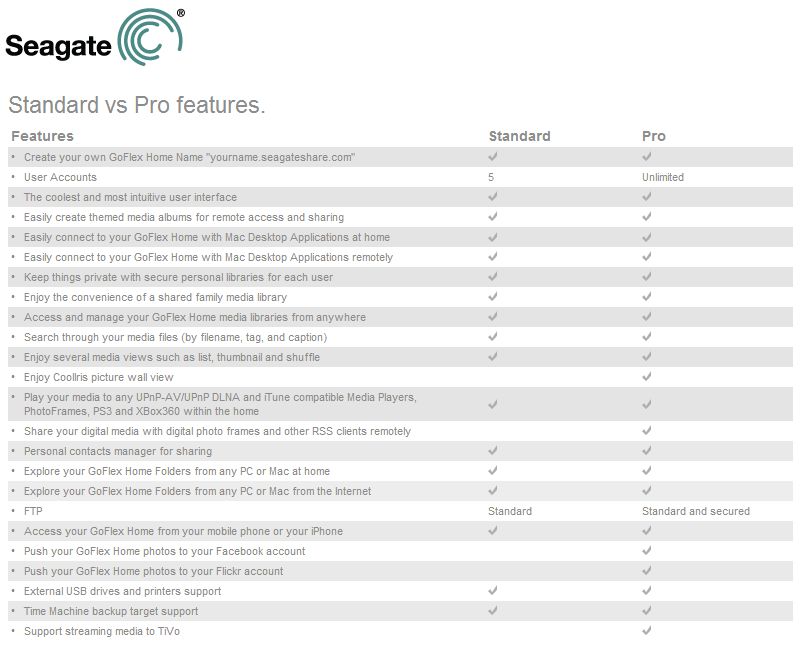
Task: Select the Standard column header
Action: point(519,136)
